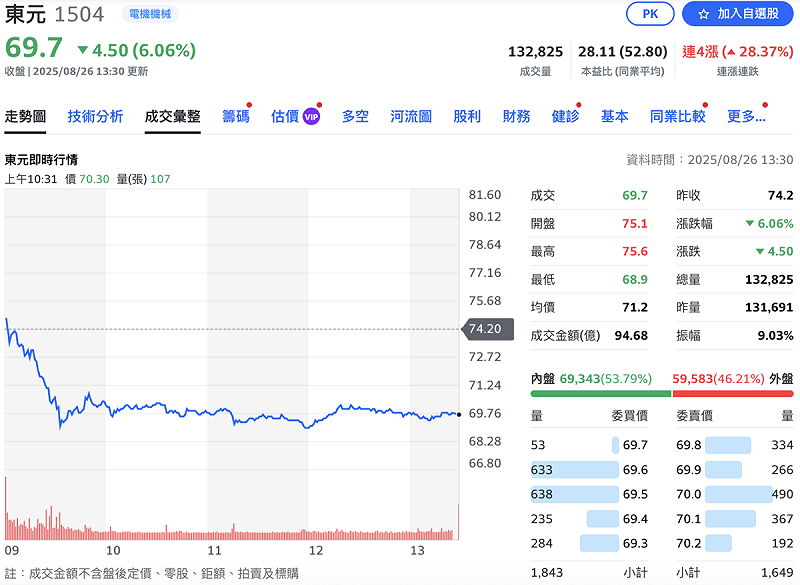Open the 同業比較 tab
The image size is (800, 585).
tap(678, 117)
